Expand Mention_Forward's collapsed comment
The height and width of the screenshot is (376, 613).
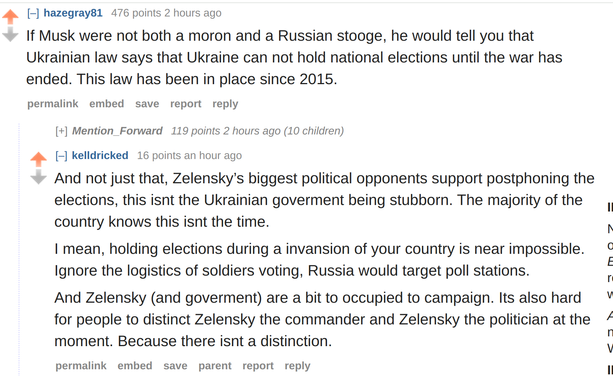(61, 131)
